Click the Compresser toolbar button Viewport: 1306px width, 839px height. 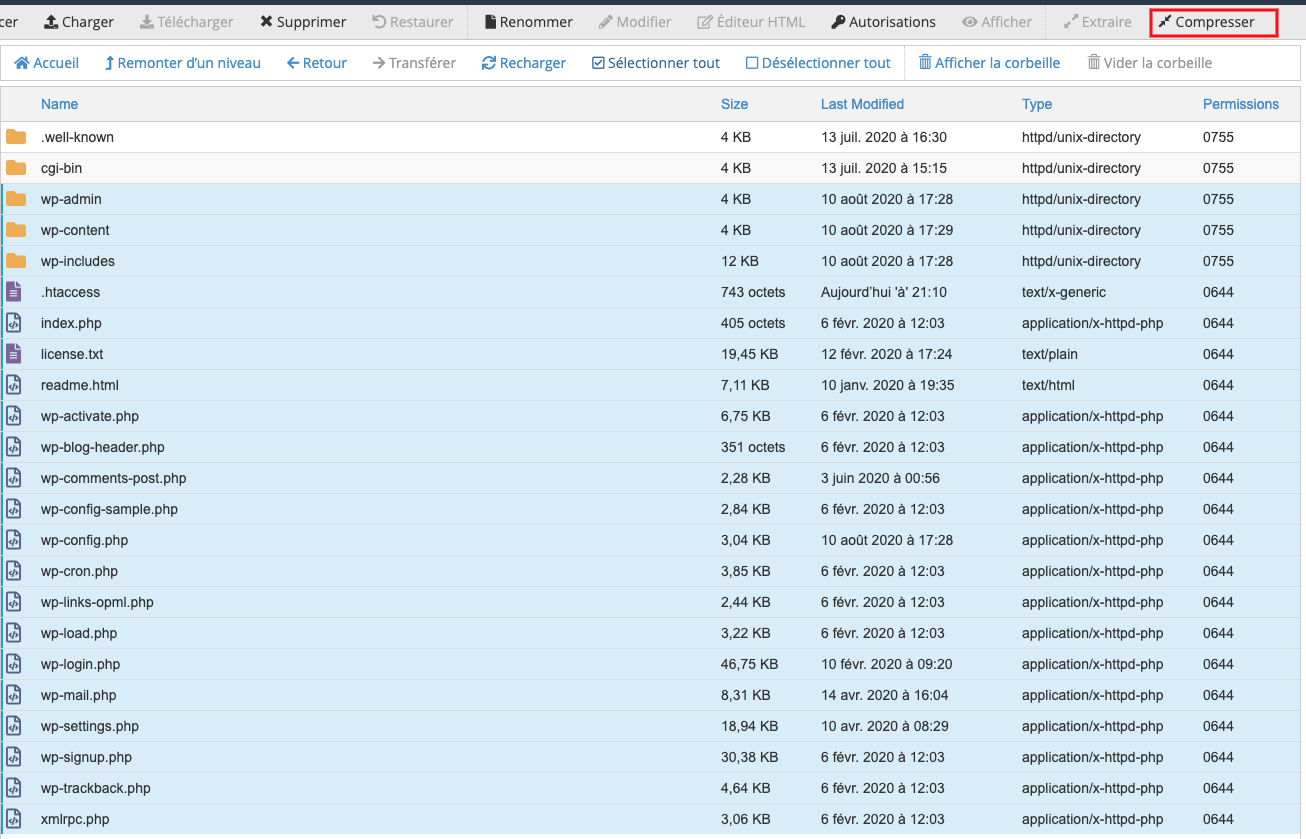coord(1214,22)
